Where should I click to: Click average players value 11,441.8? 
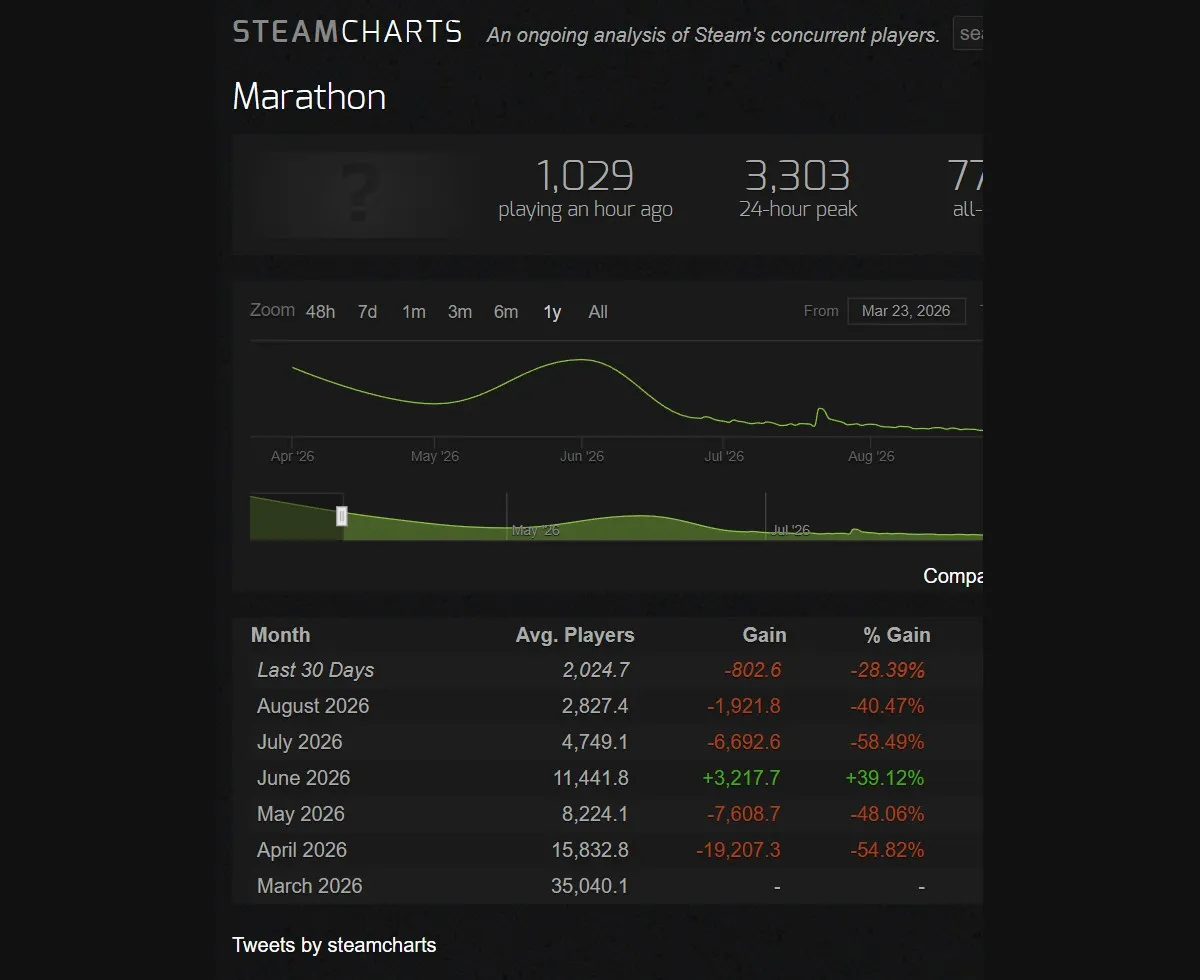tap(591, 778)
